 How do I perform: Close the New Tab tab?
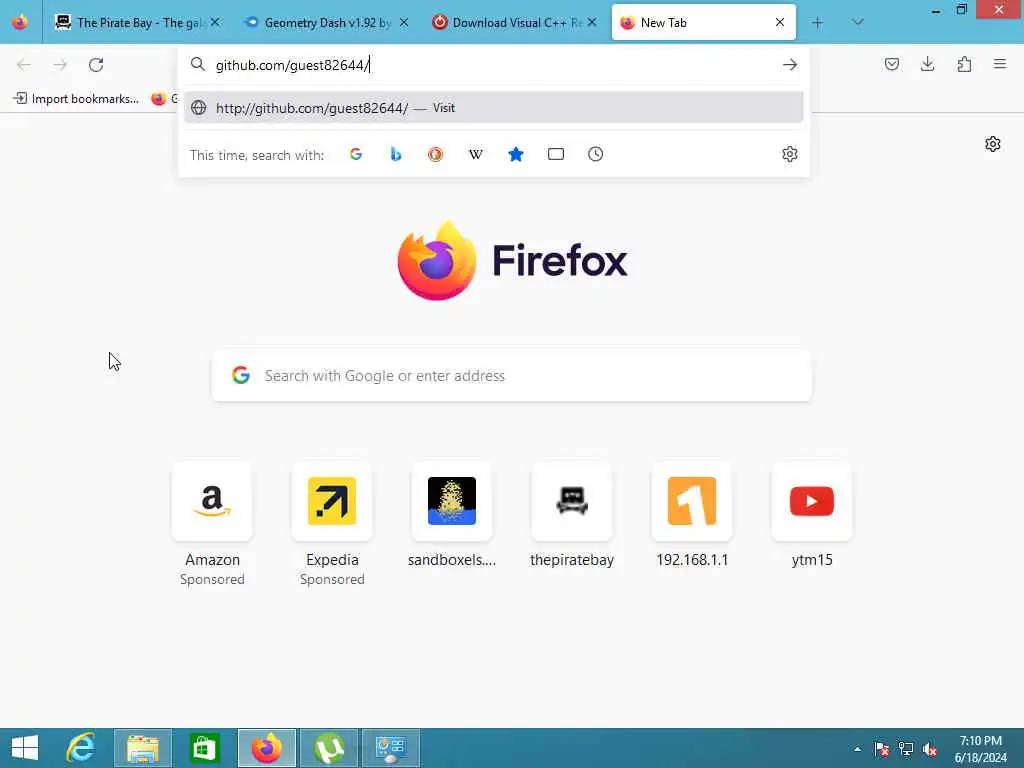(x=780, y=23)
